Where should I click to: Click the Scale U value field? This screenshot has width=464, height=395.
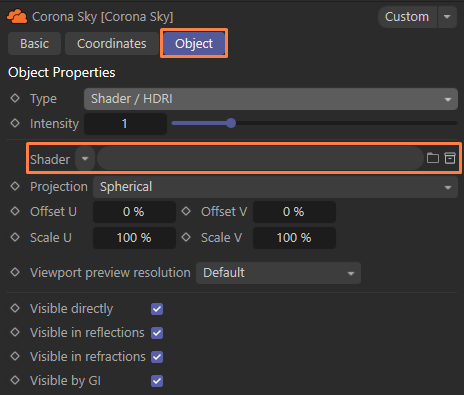(134, 238)
